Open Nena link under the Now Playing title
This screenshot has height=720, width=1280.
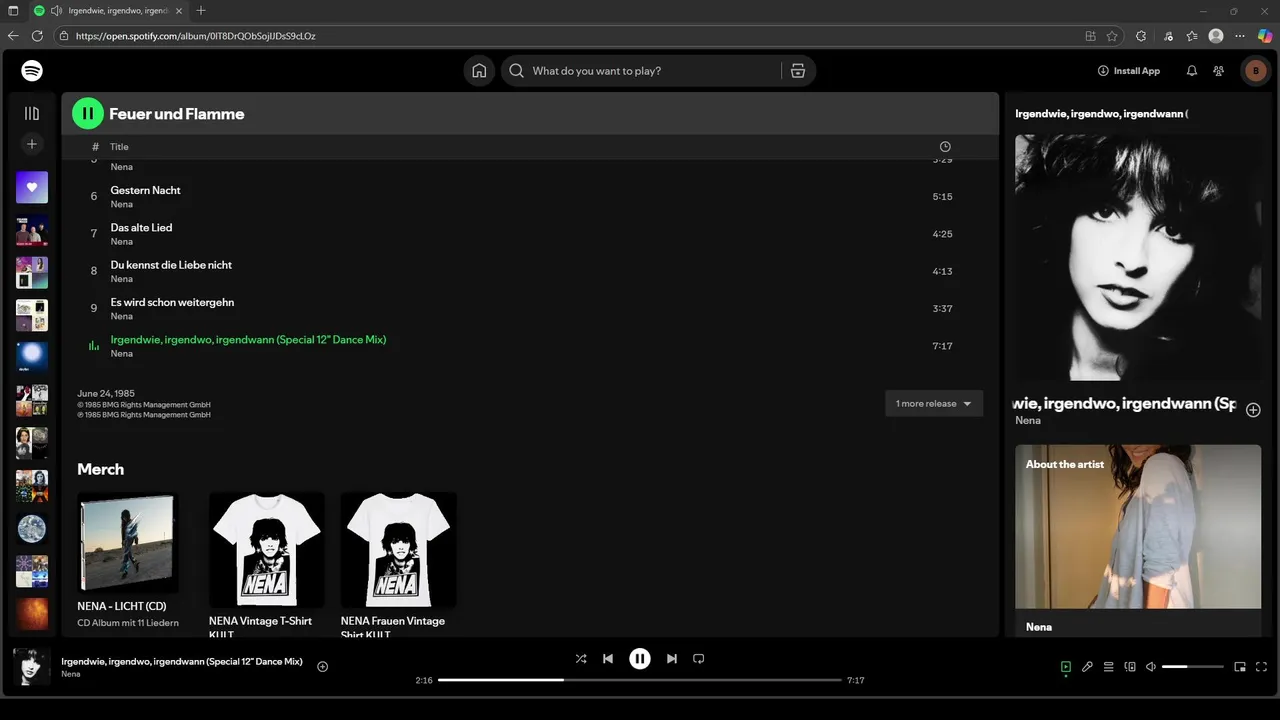(1028, 421)
